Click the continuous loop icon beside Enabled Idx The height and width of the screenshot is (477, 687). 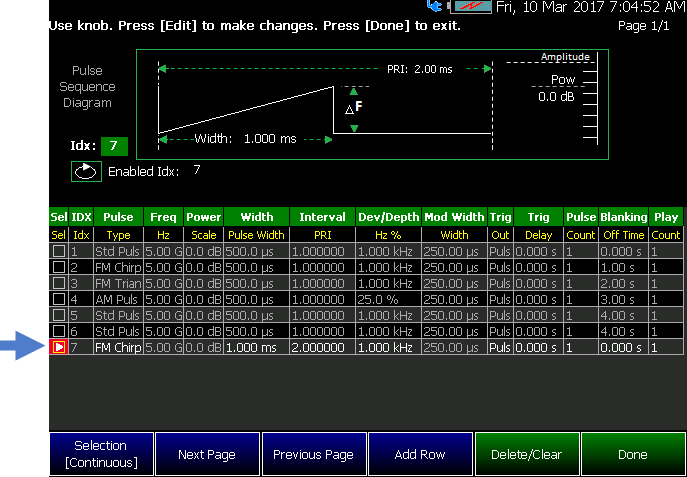coord(86,171)
